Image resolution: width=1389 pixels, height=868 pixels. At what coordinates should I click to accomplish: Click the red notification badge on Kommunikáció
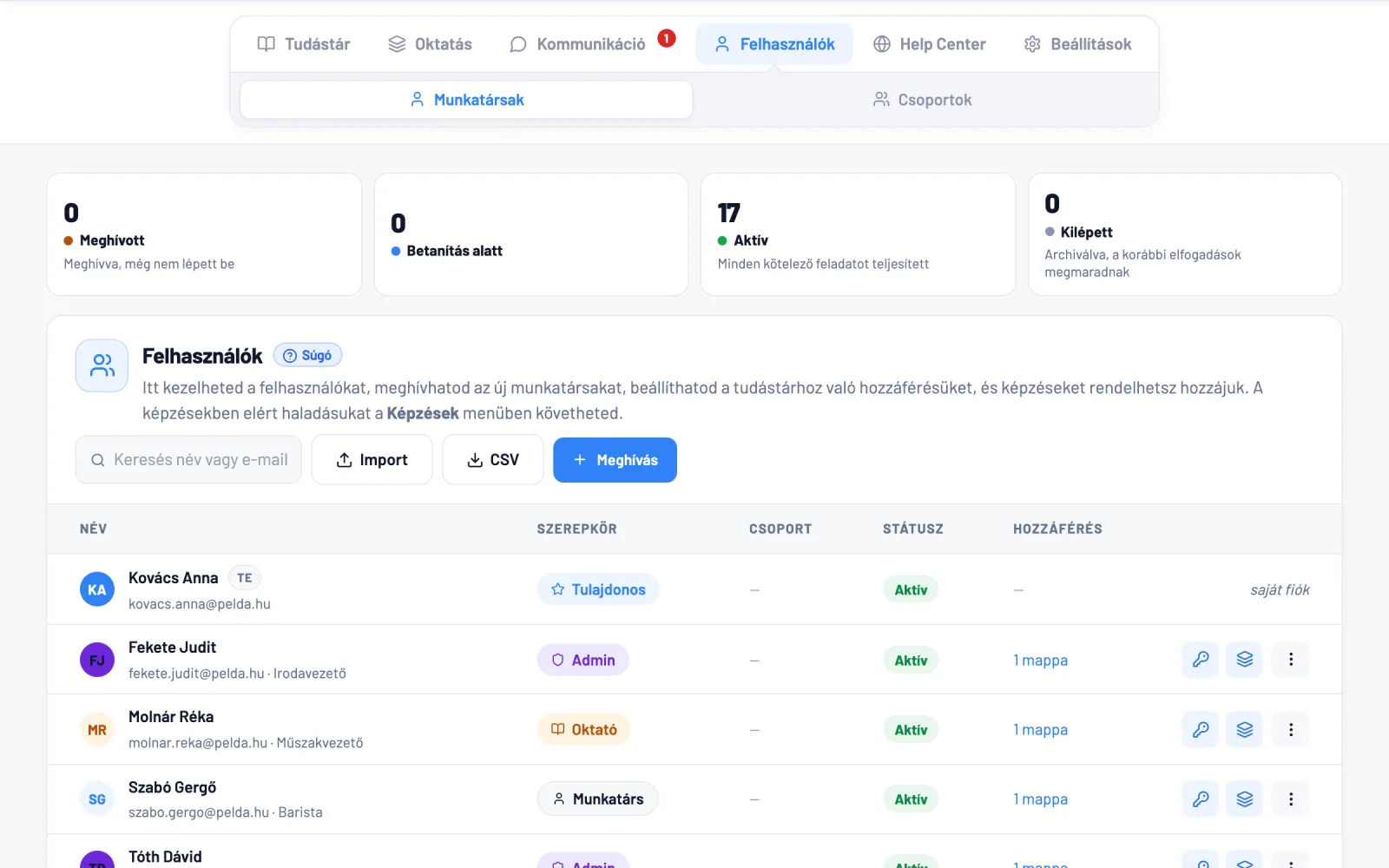[666, 38]
